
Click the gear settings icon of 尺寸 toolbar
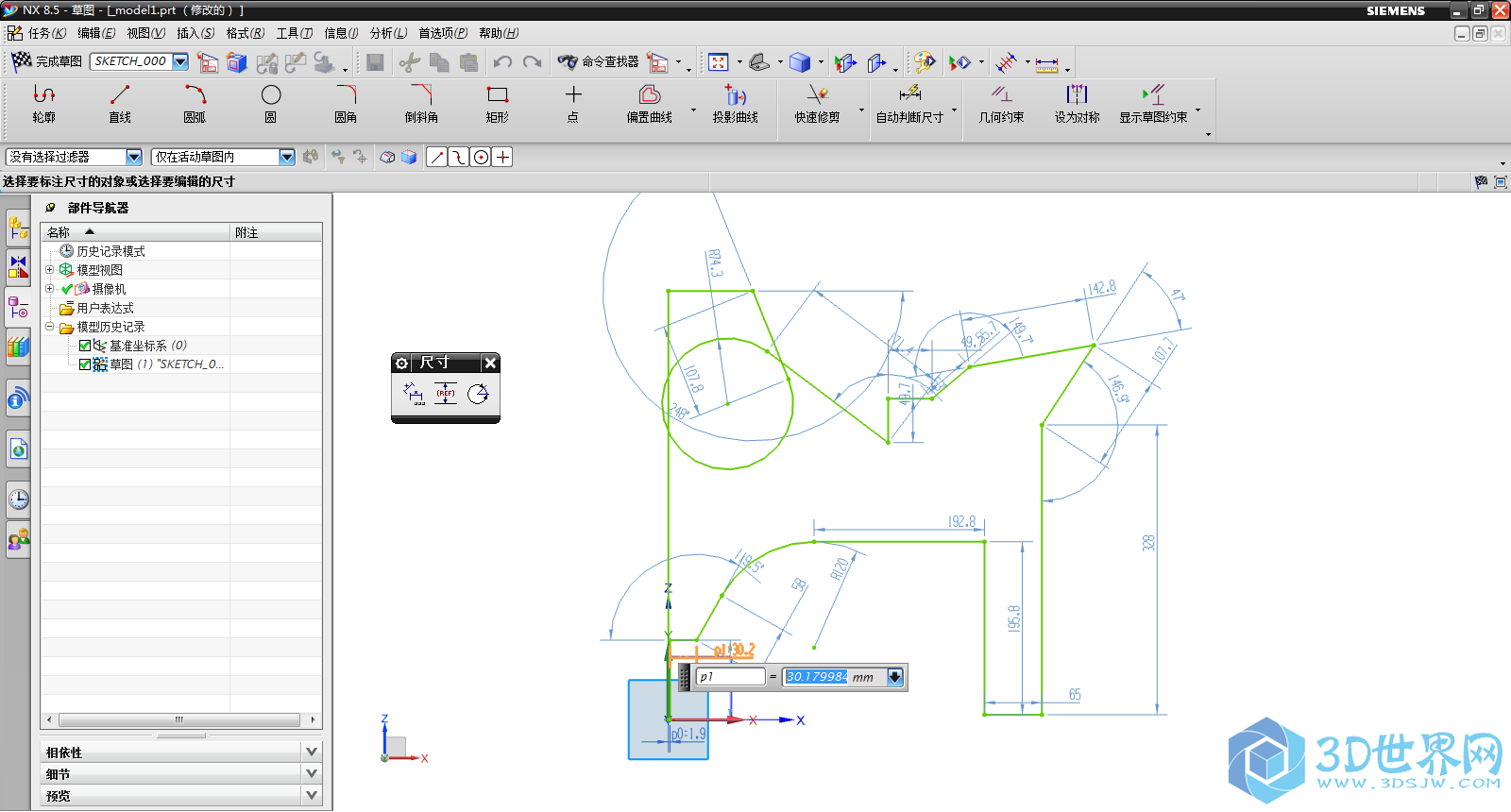402,363
